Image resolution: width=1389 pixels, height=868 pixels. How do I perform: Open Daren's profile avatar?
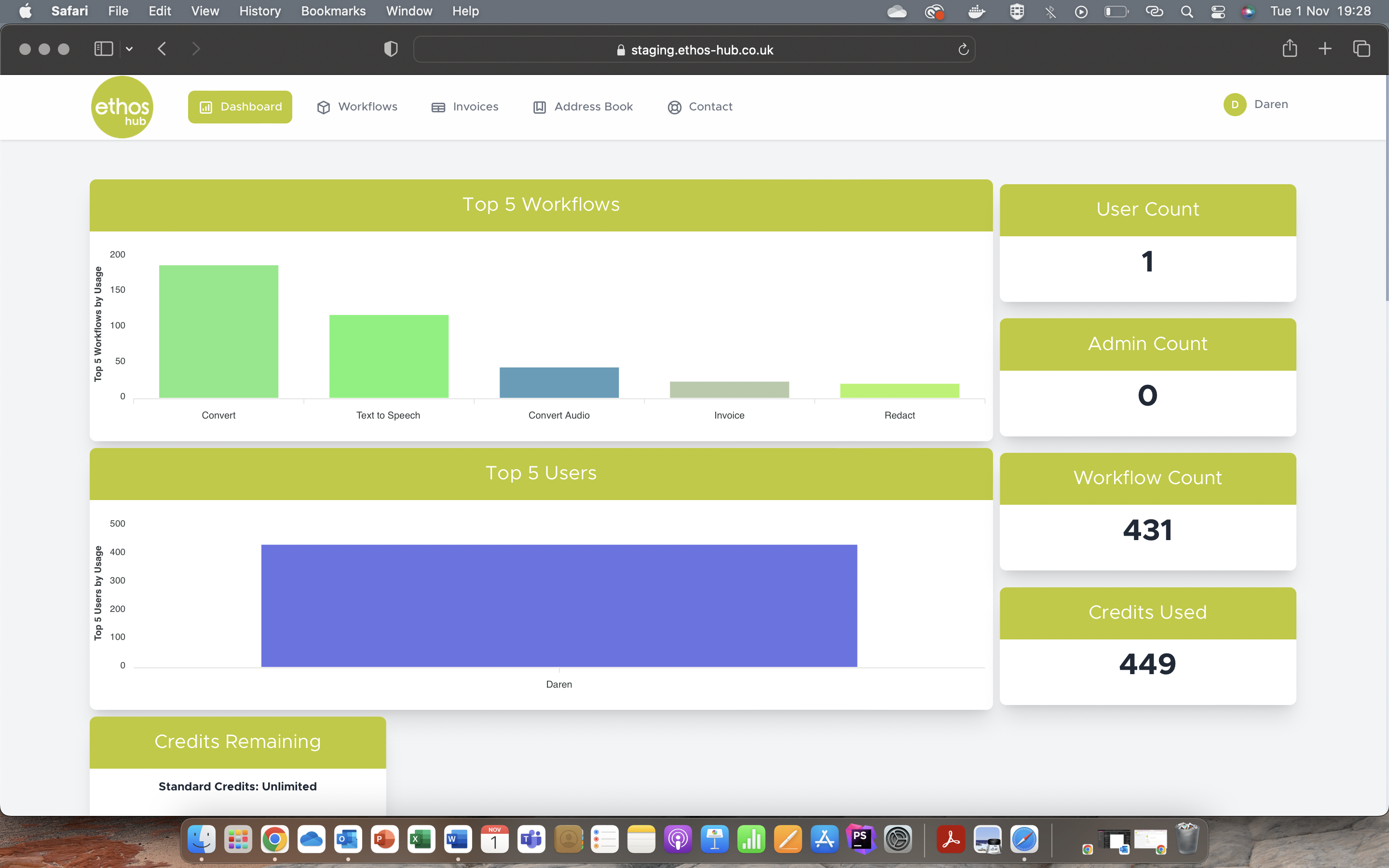[1235, 105]
